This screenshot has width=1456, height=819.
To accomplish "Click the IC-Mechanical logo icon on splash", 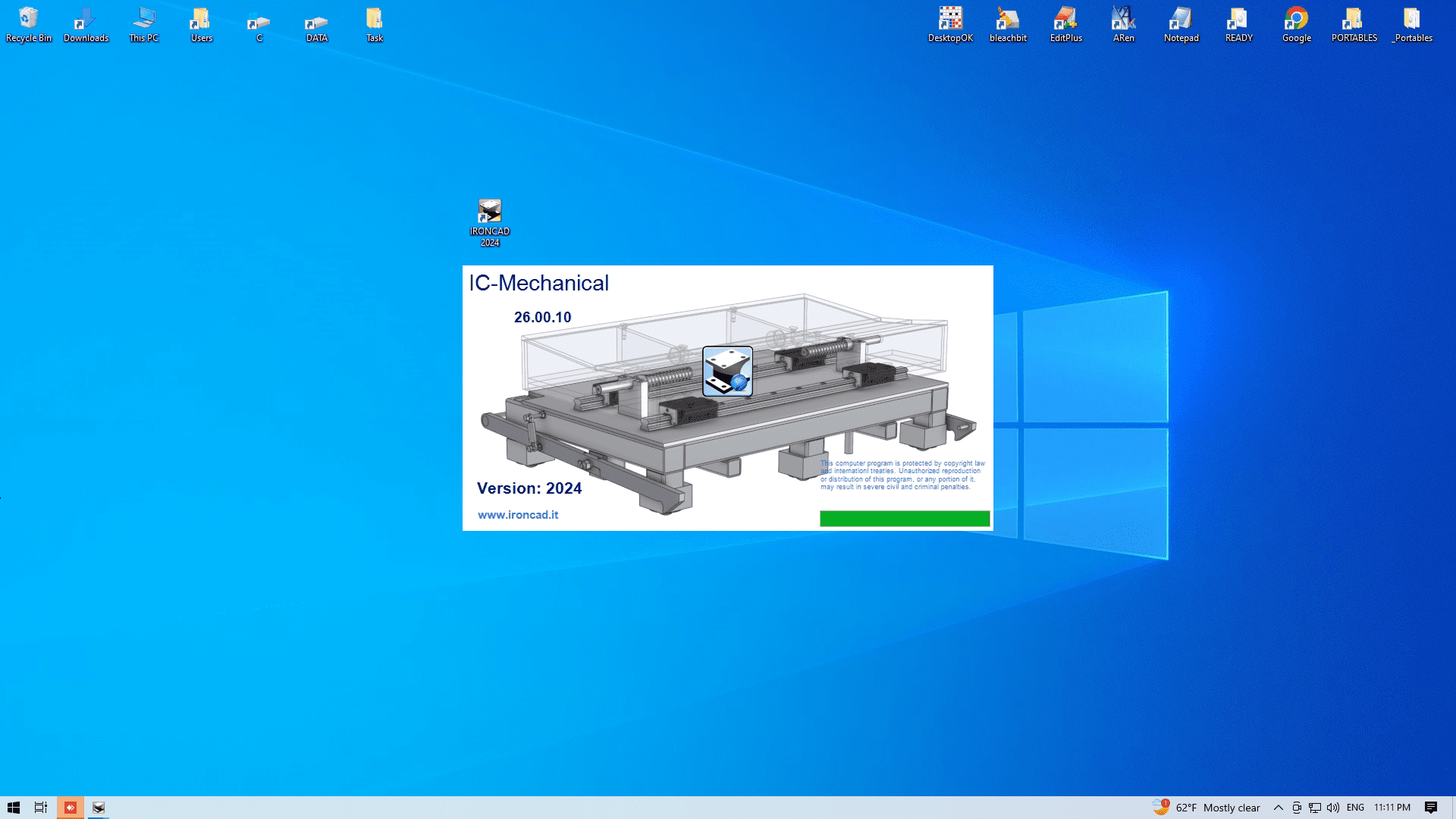I will 727,371.
